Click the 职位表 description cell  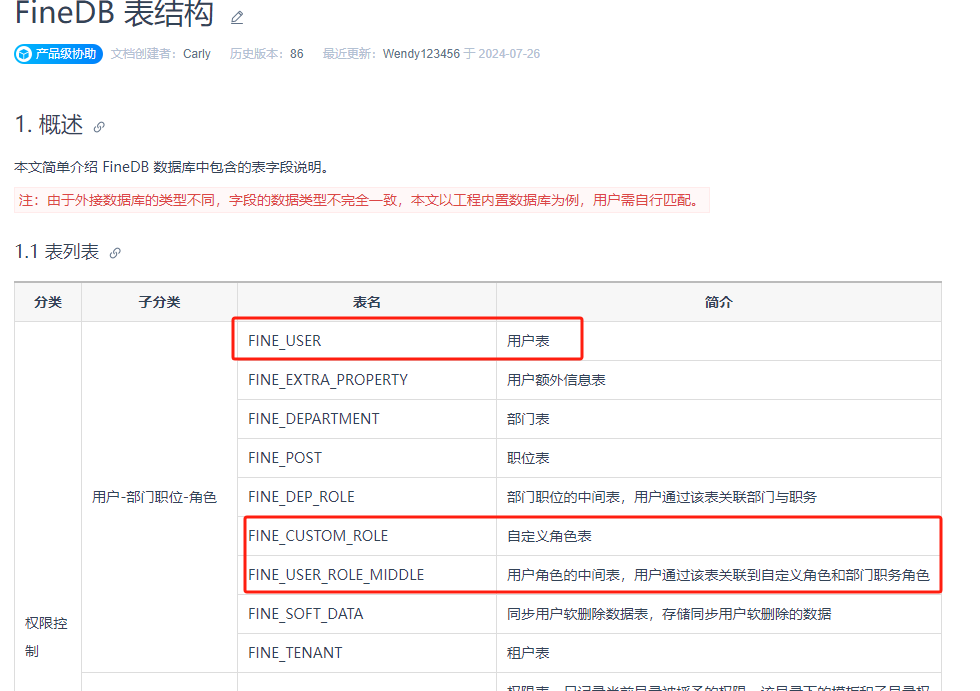(x=719, y=458)
